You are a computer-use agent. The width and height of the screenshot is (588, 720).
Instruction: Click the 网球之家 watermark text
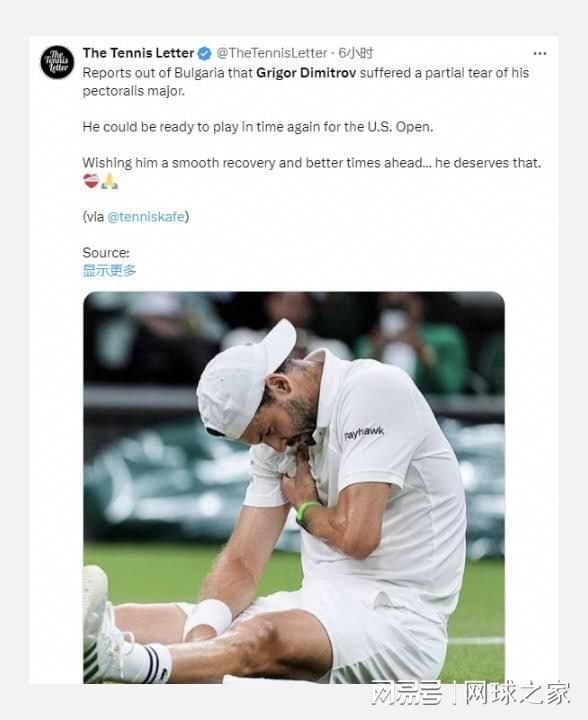[x=517, y=693]
